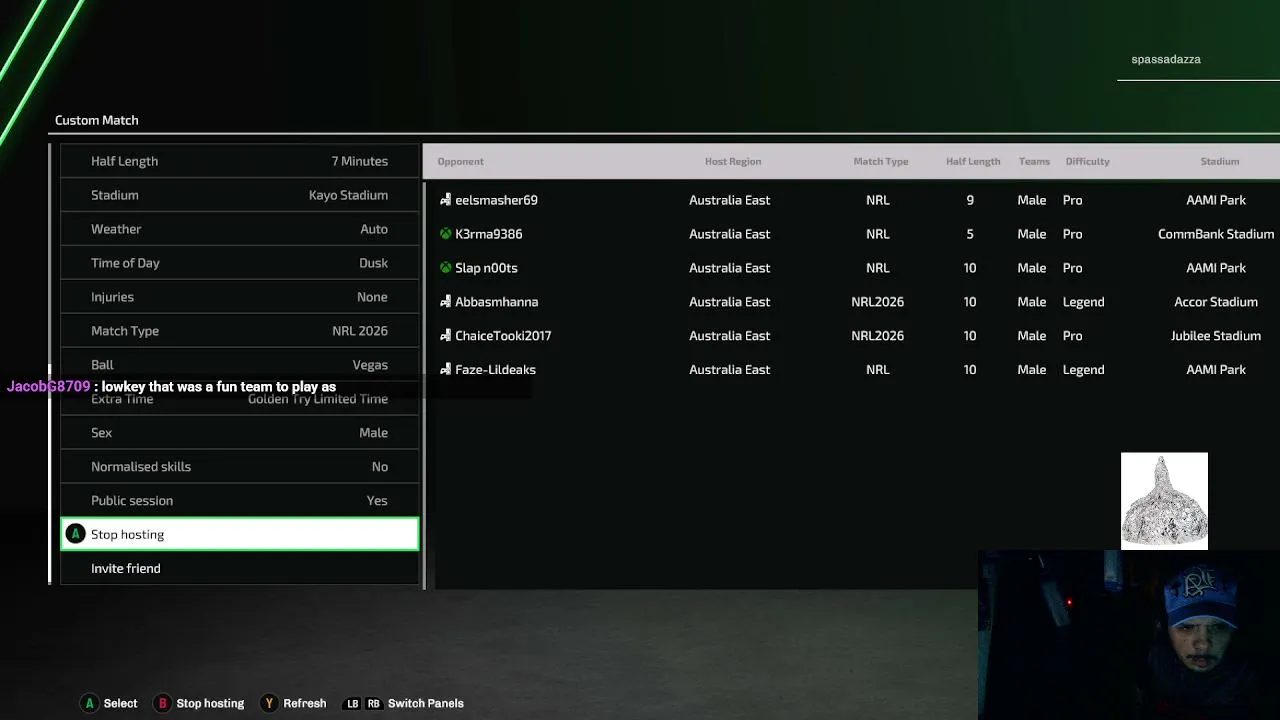Click the Xbox icon beside Slap n00ts
This screenshot has height=720, width=1280.
(445, 268)
